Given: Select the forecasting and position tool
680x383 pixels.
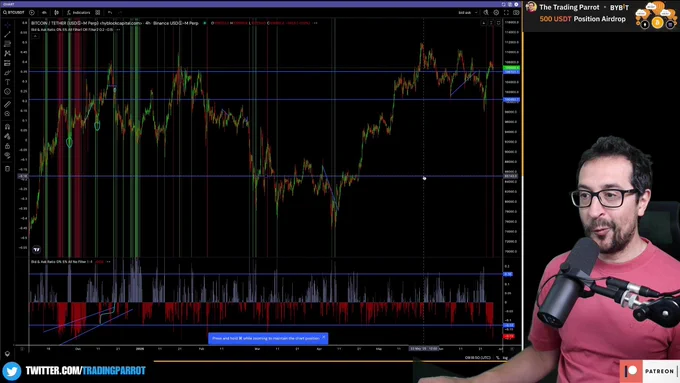Looking at the screenshot, I should 7,63.
